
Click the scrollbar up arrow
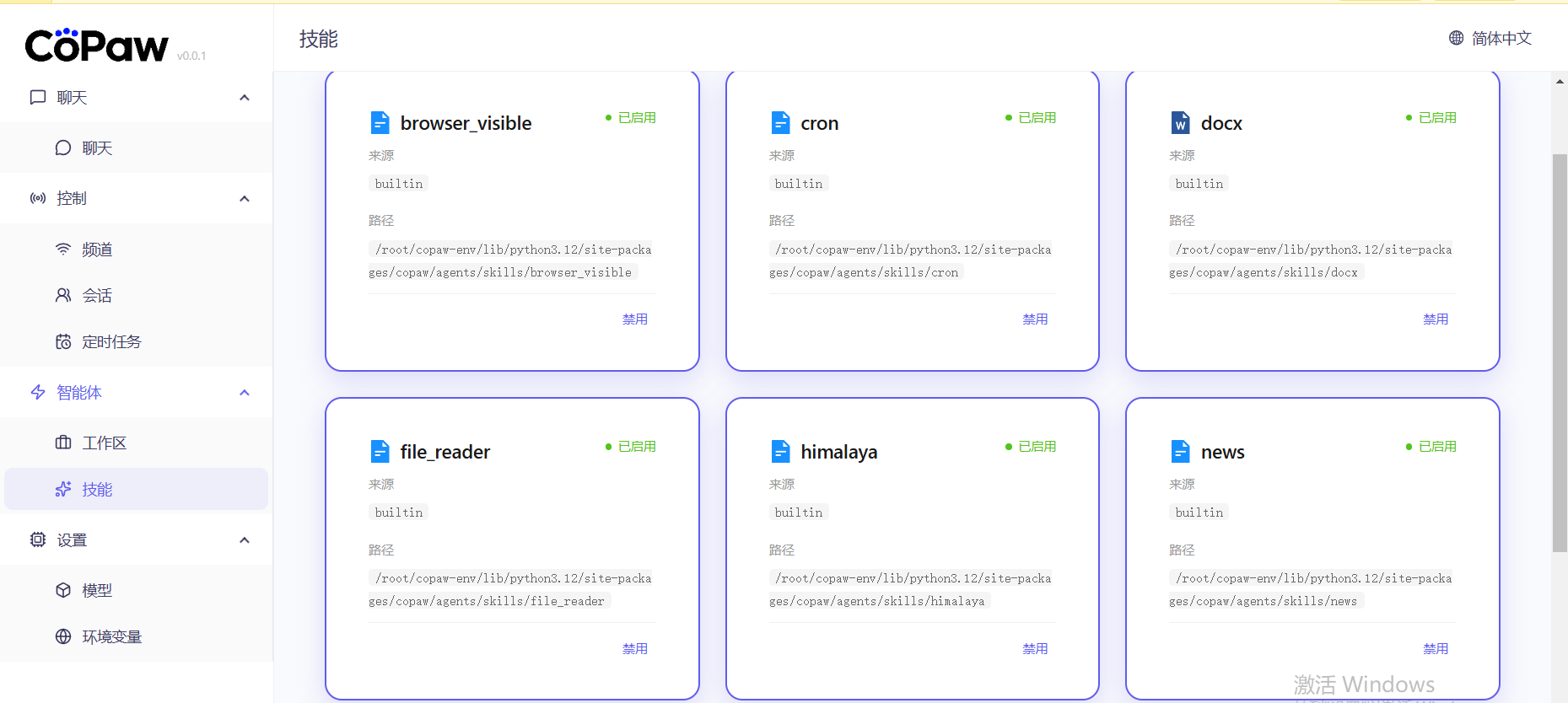(1560, 82)
